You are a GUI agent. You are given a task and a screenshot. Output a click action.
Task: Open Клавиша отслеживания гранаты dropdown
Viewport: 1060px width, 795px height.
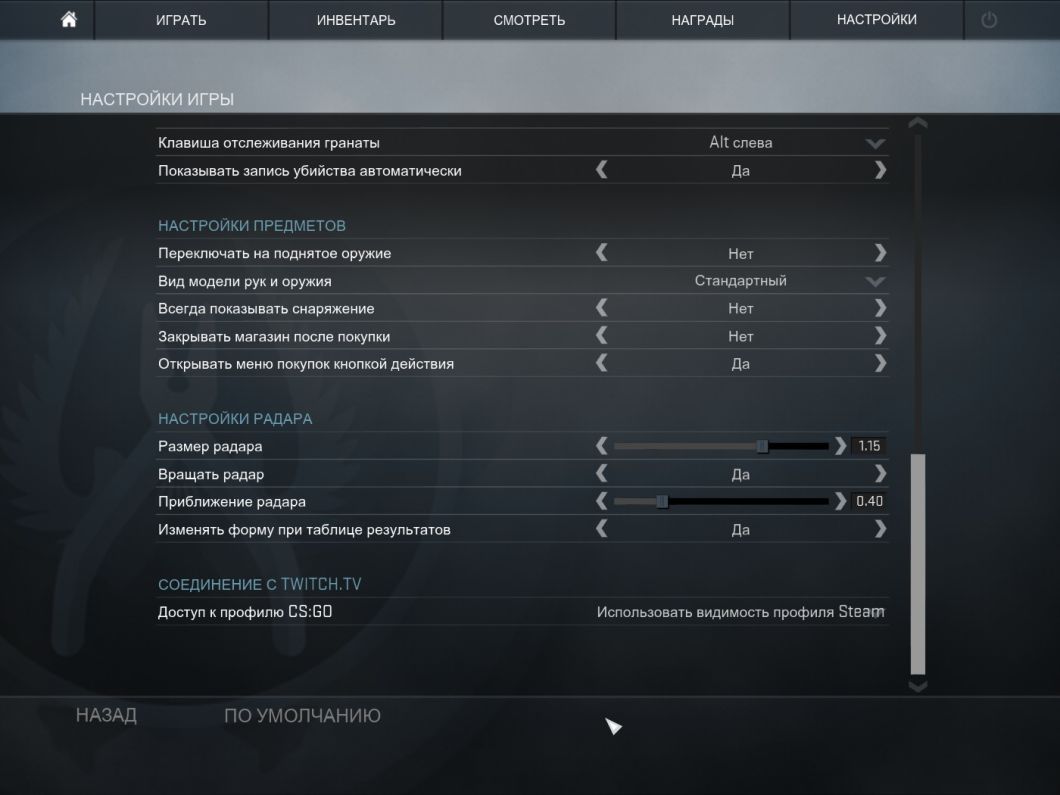click(875, 143)
